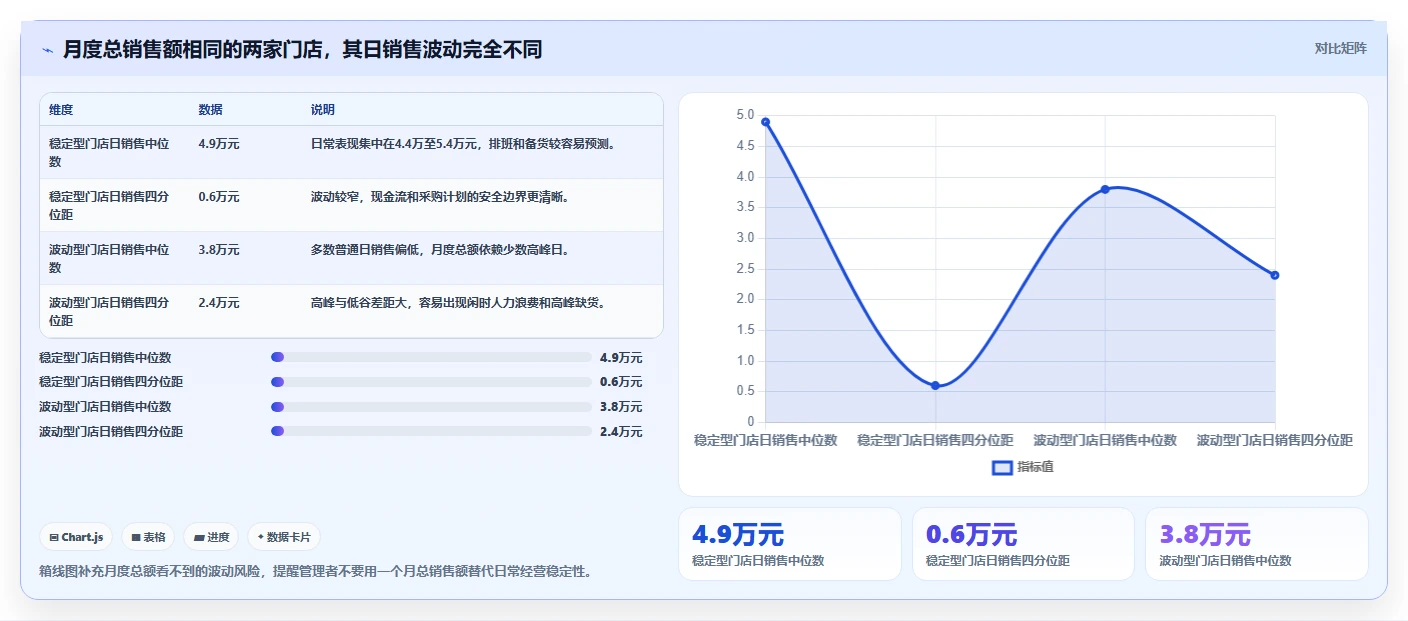This screenshot has height=621, width=1408.
Task: Select the 数据卡片 chip
Action: tap(284, 537)
